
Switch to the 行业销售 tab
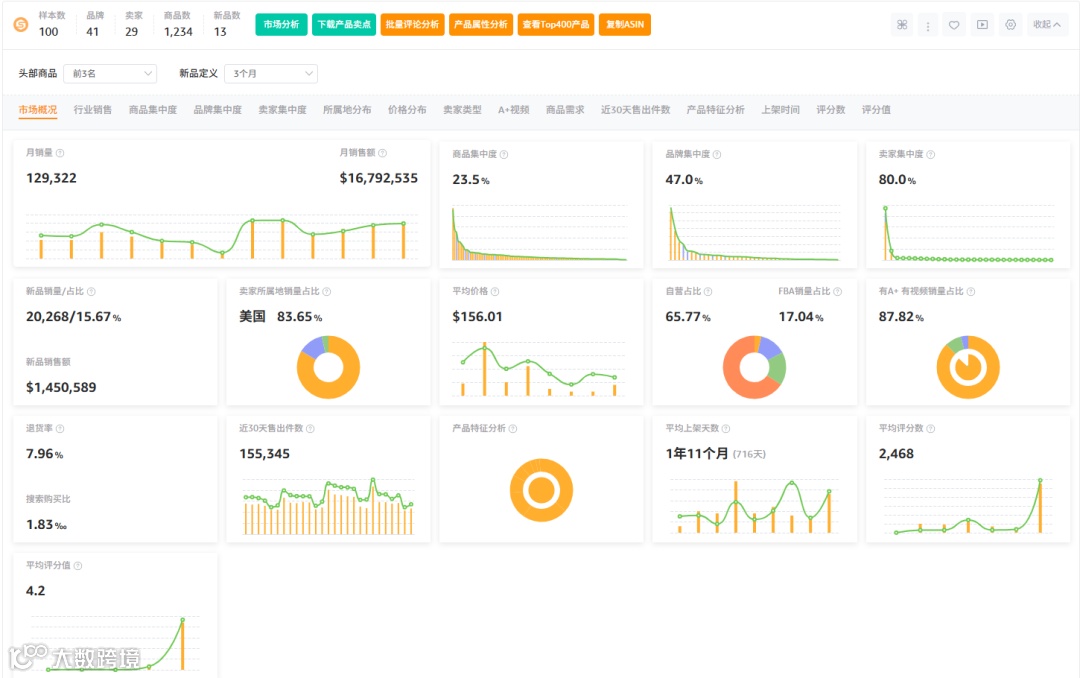tap(93, 110)
